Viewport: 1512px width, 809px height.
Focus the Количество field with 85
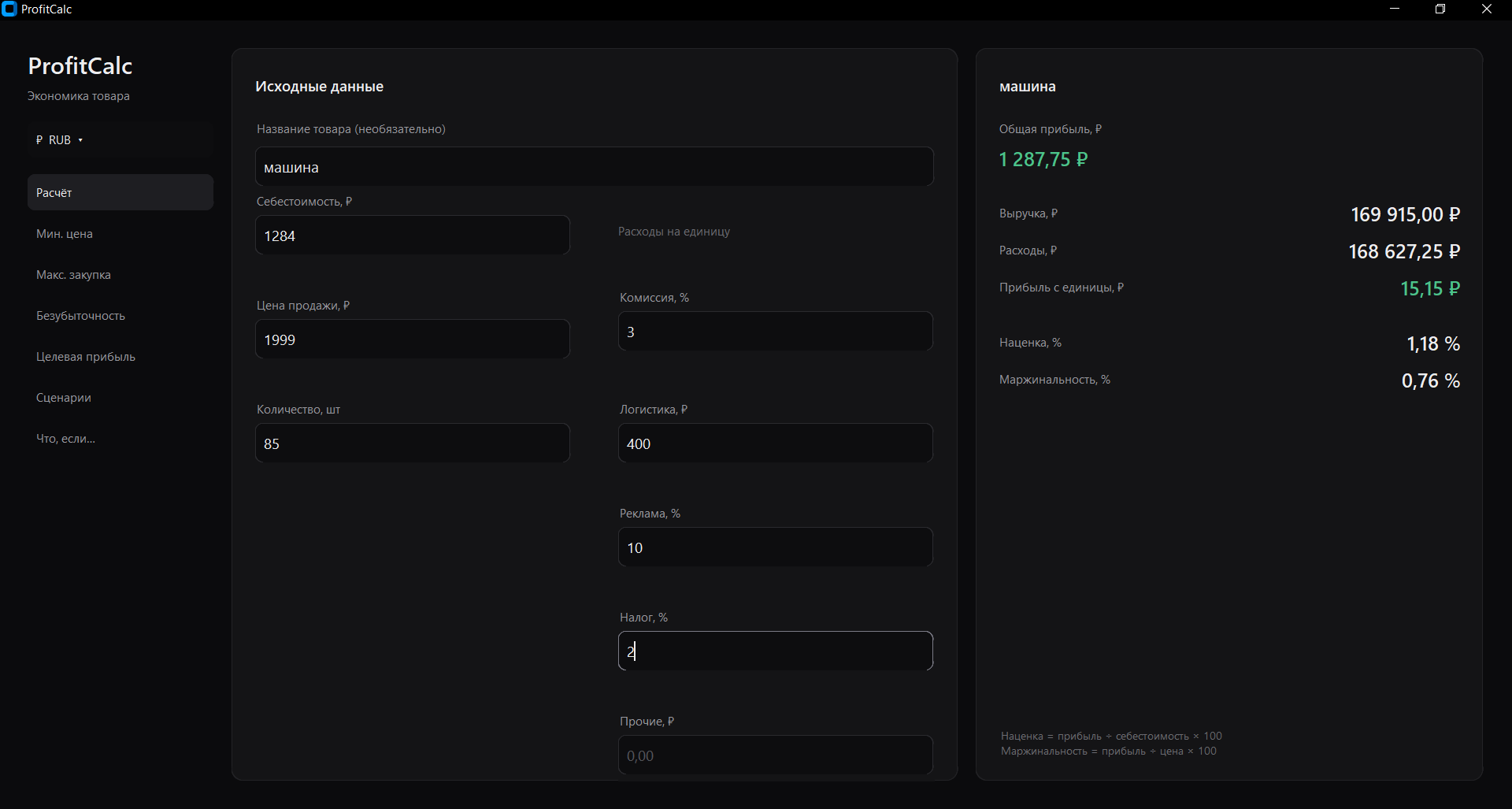pos(413,443)
